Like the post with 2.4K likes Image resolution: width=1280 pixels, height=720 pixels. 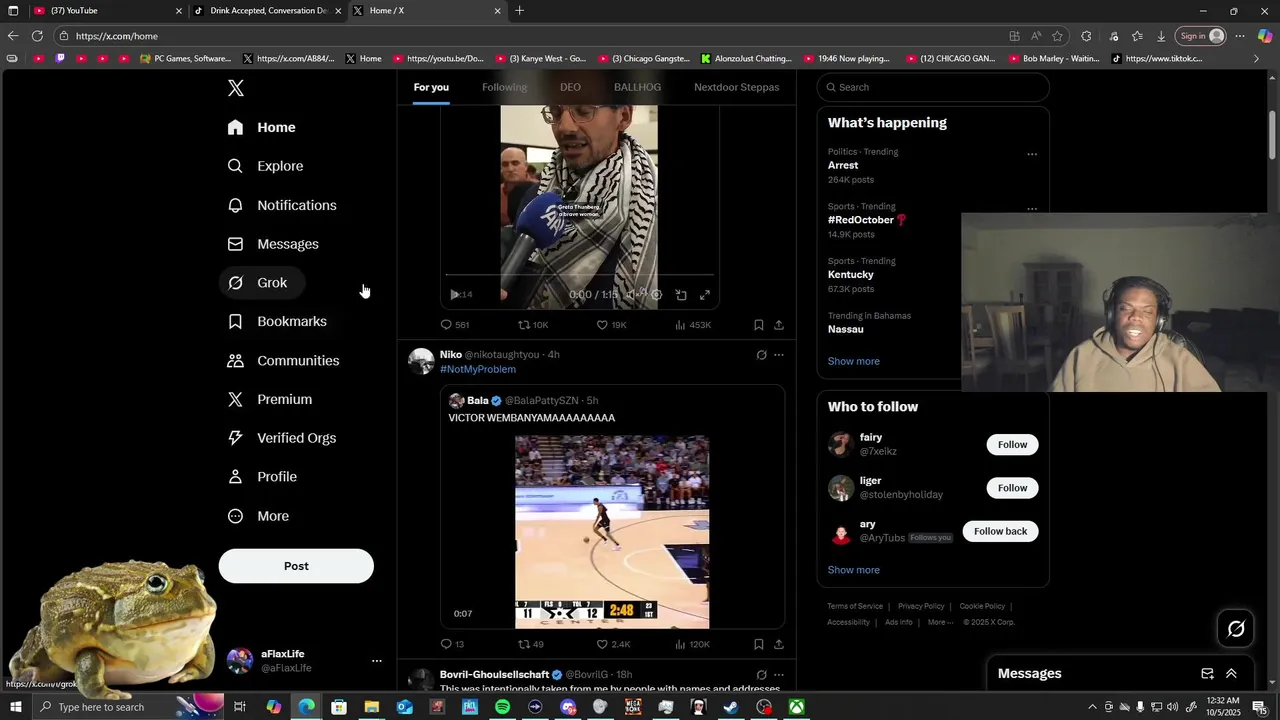[613, 645]
